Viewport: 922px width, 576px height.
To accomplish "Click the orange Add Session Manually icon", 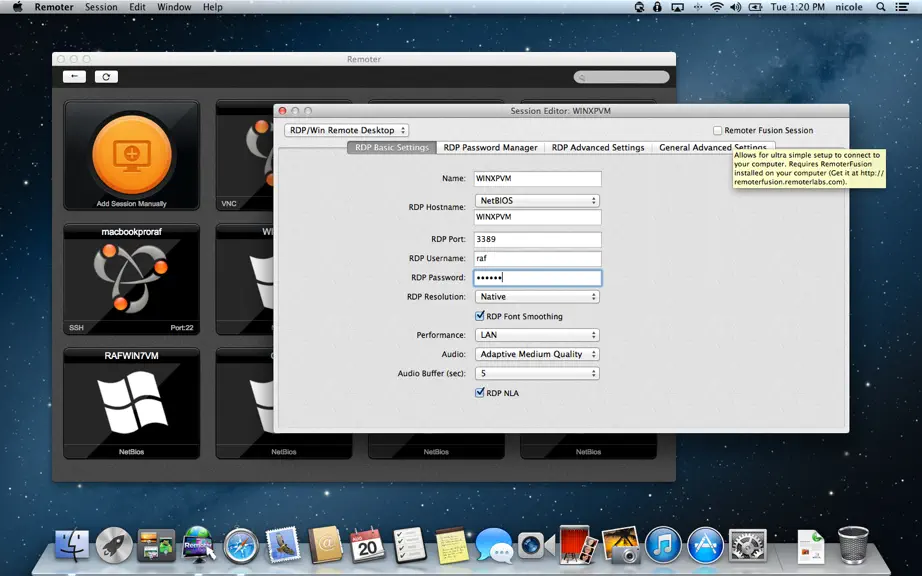I will (132, 155).
